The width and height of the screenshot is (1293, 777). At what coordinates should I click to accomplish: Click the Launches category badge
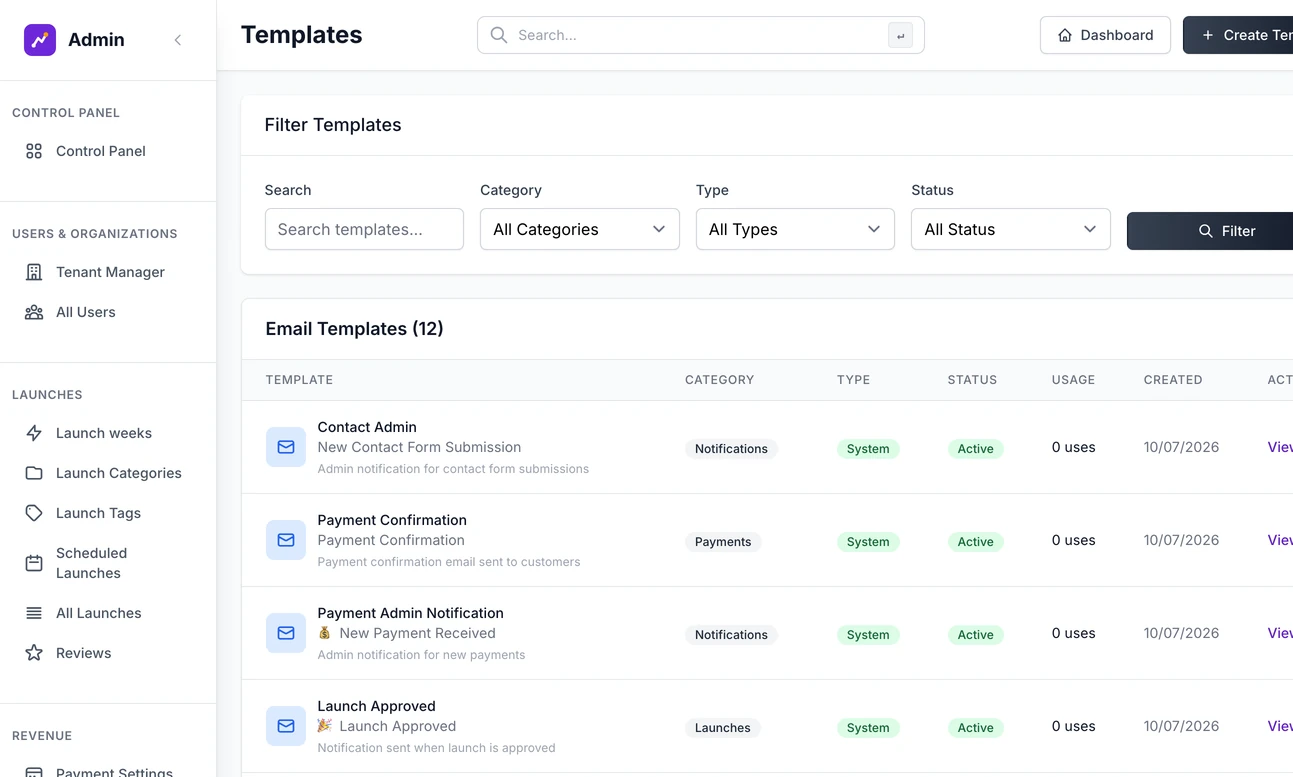(x=723, y=728)
